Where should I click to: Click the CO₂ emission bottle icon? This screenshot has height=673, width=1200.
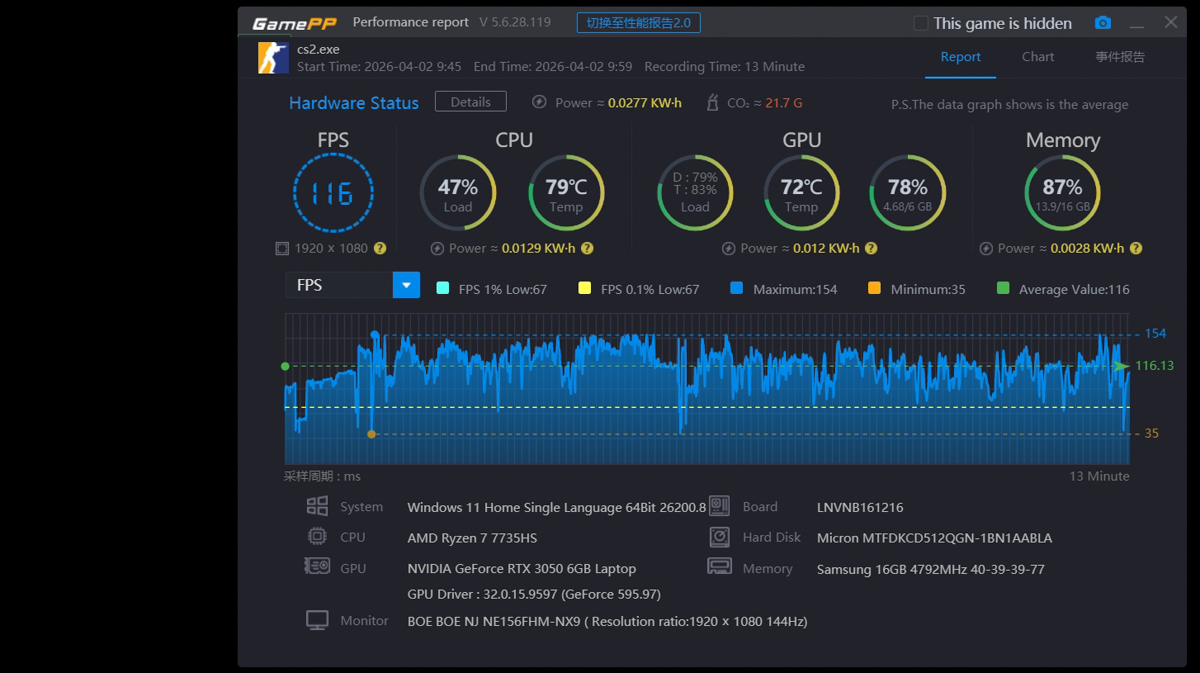pyautogui.click(x=712, y=102)
